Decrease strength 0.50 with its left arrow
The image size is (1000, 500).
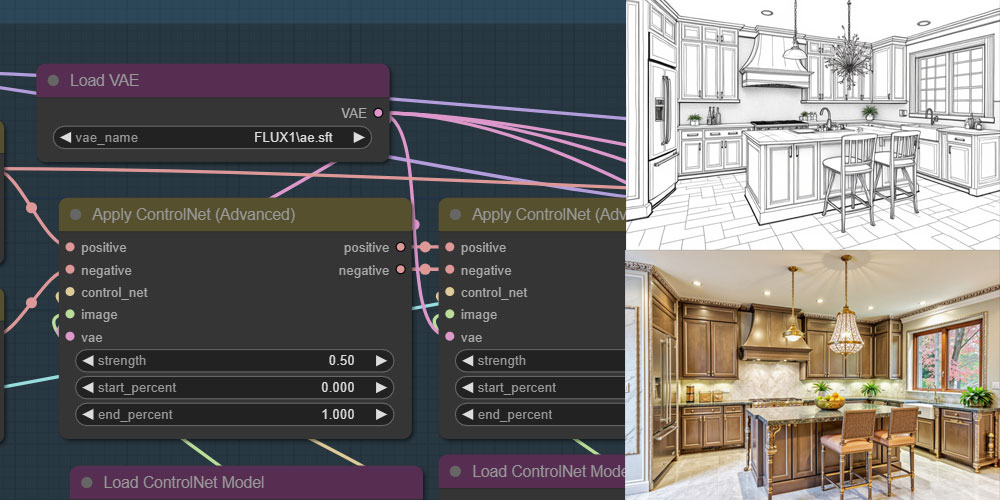coord(87,360)
